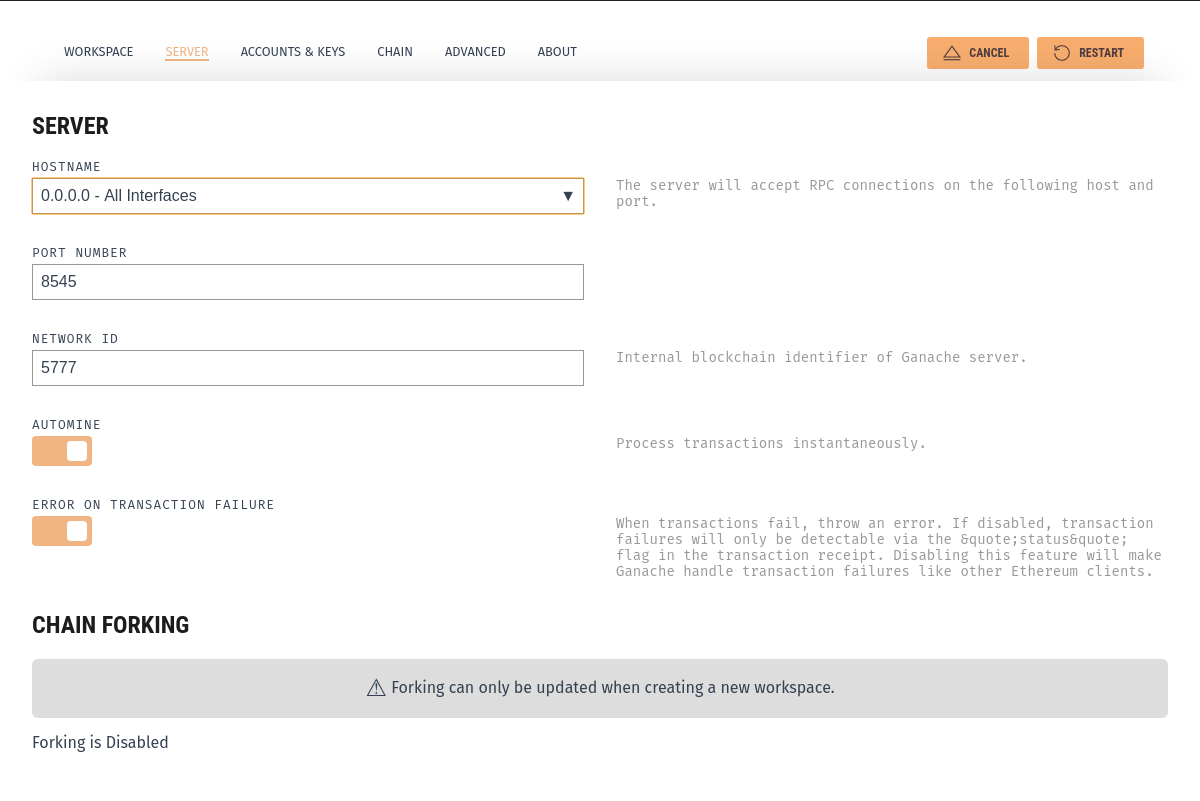Click the Network ID field showing 5777
This screenshot has width=1200, height=801.
[308, 368]
